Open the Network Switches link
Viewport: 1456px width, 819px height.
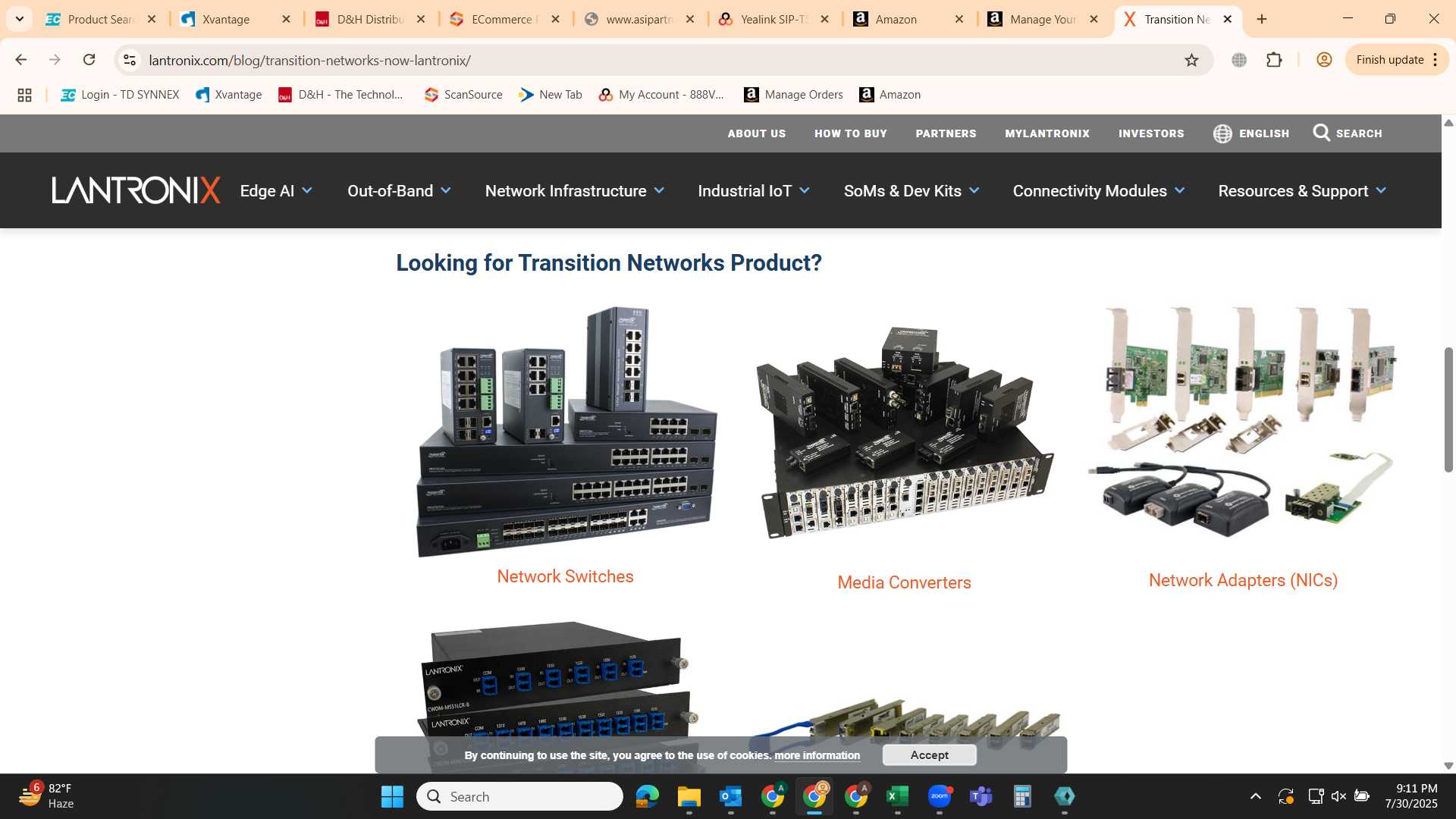pos(565,576)
